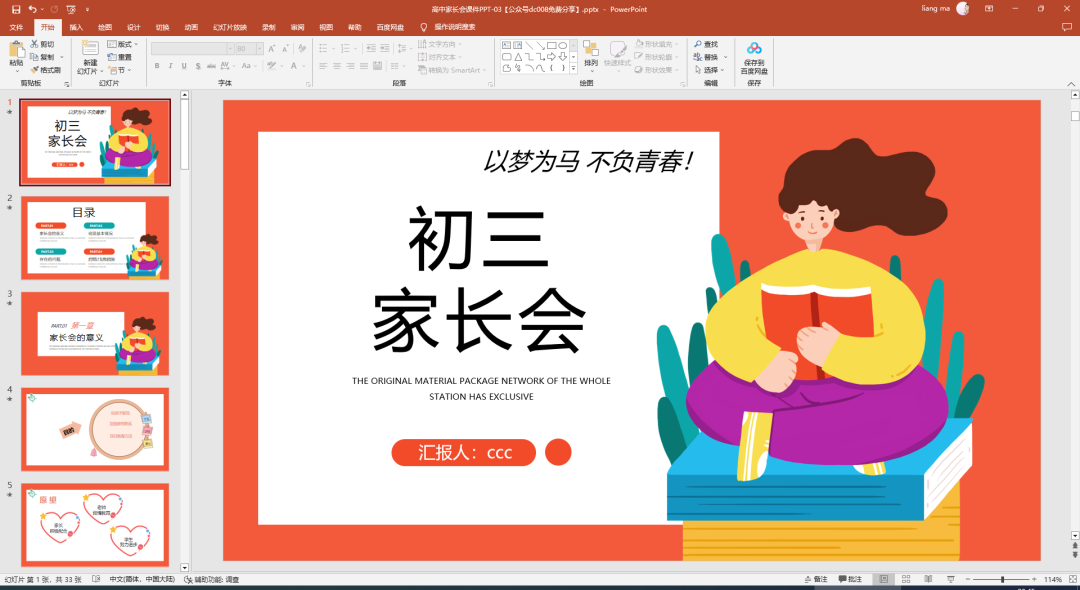The height and width of the screenshot is (590, 1080).
Task: Collapse the ribbon with the chevron
Action: [1071, 84]
